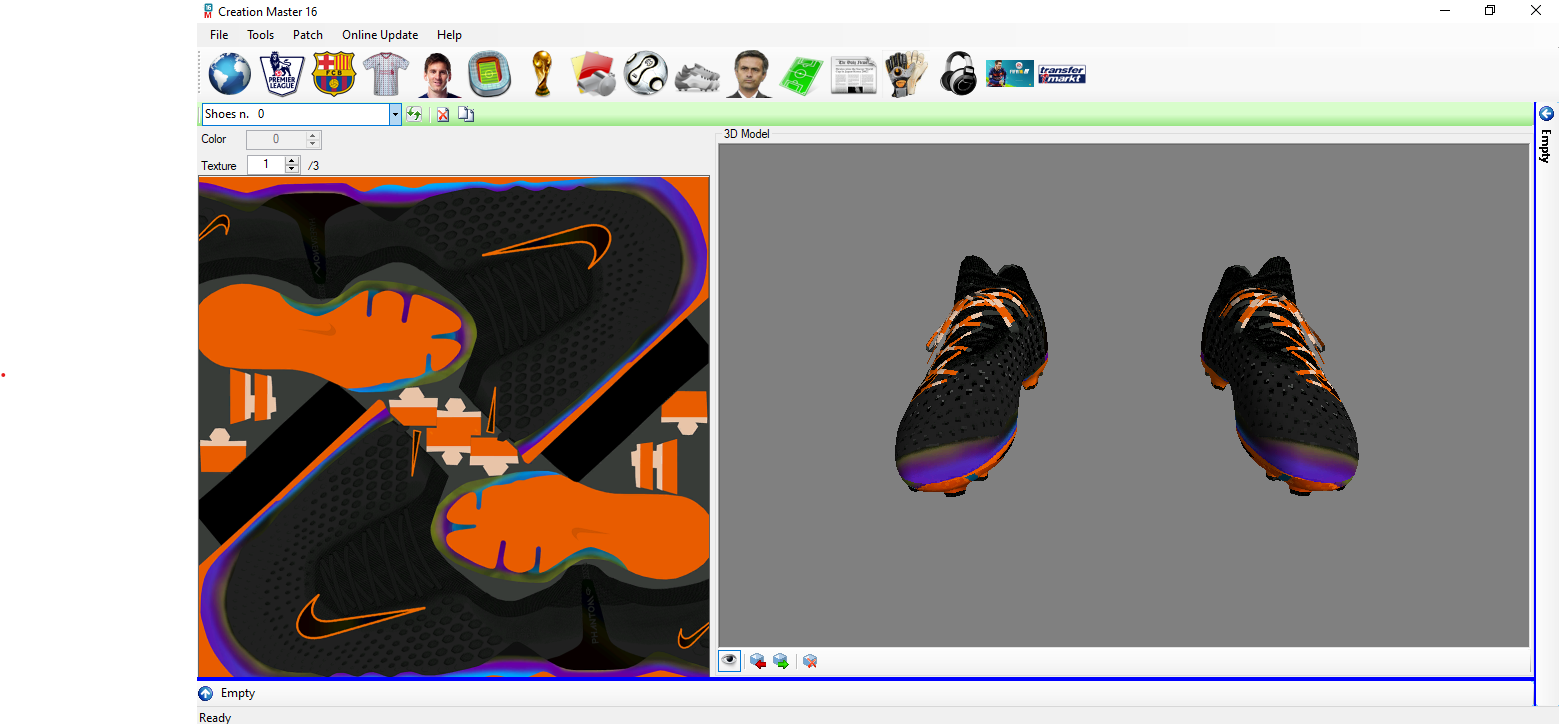Screen dimensions: 1559x724
Task: Increase the Texture number stepper
Action: pos(292,160)
